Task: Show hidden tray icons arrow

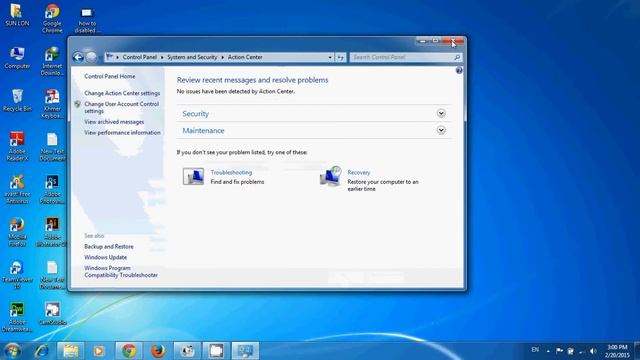Action: click(548, 351)
